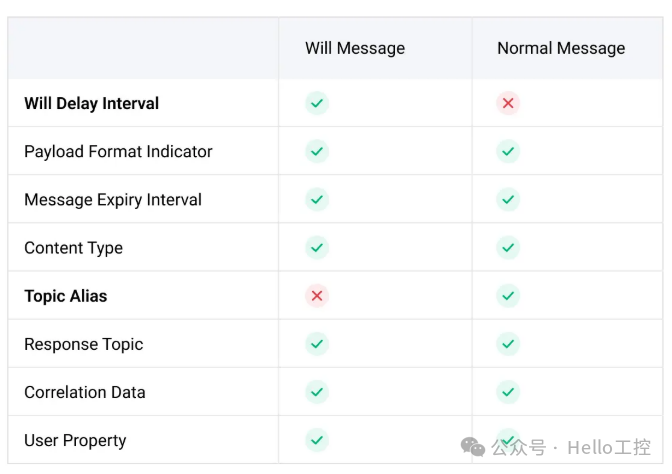Click the User Property row label
The image size is (672, 474).
[x=75, y=441]
